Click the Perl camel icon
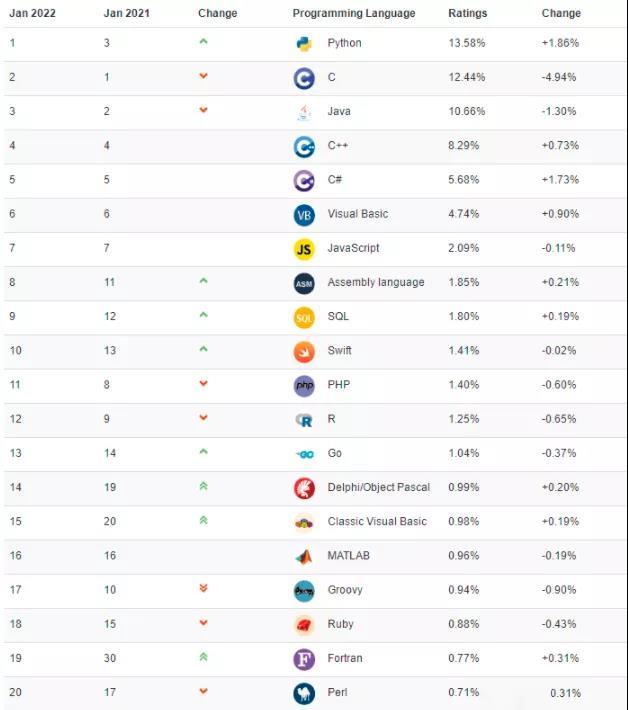 pyautogui.click(x=304, y=693)
